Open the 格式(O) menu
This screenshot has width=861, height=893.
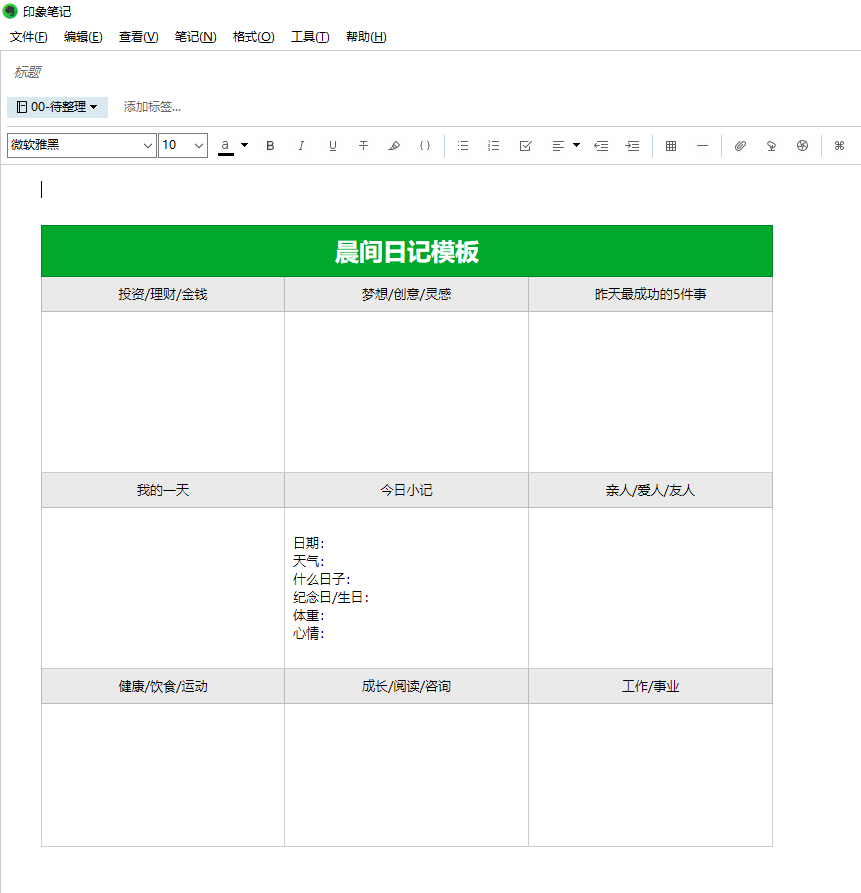pyautogui.click(x=253, y=37)
